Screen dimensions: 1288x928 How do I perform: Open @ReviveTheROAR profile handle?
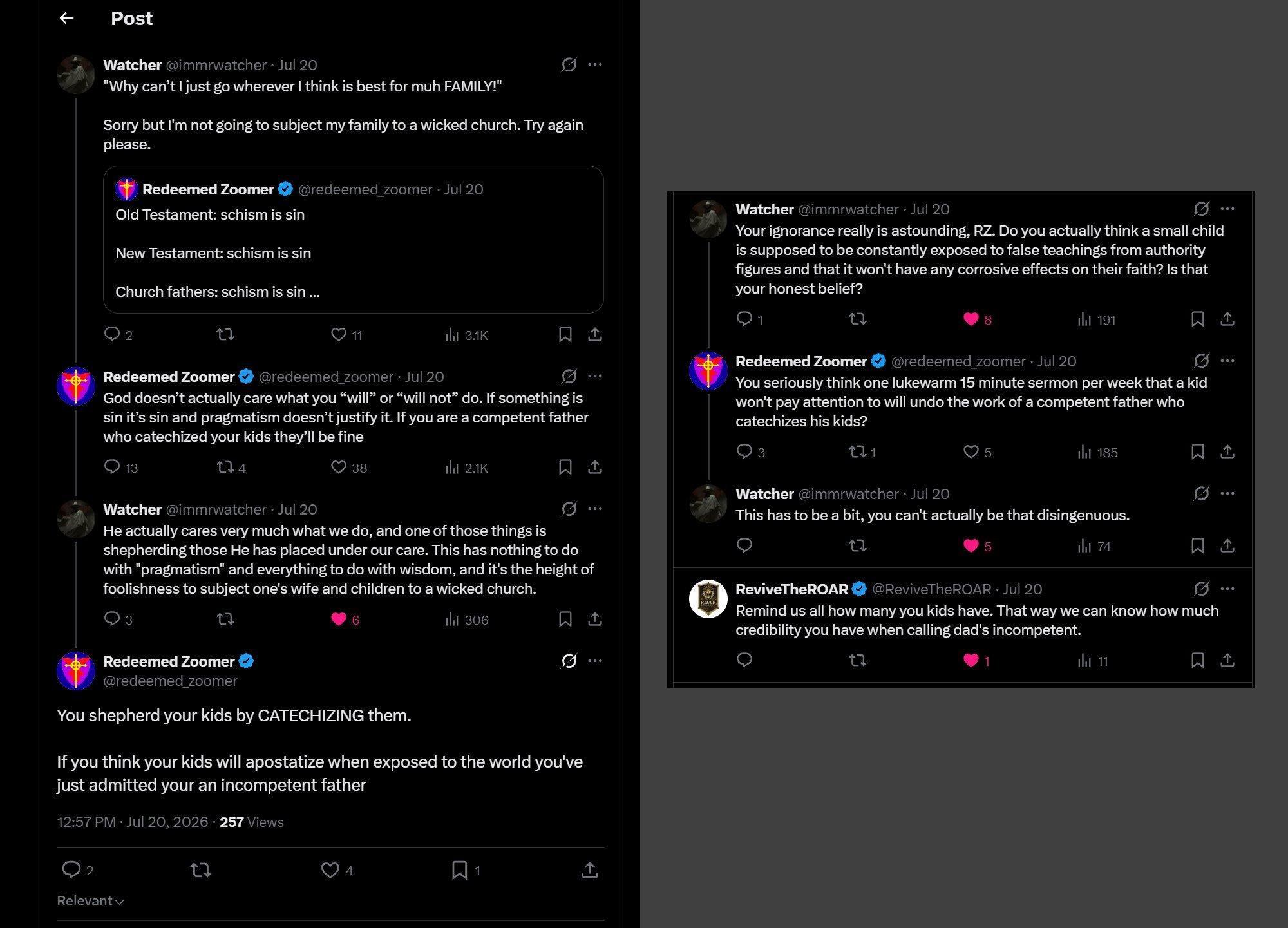click(931, 589)
